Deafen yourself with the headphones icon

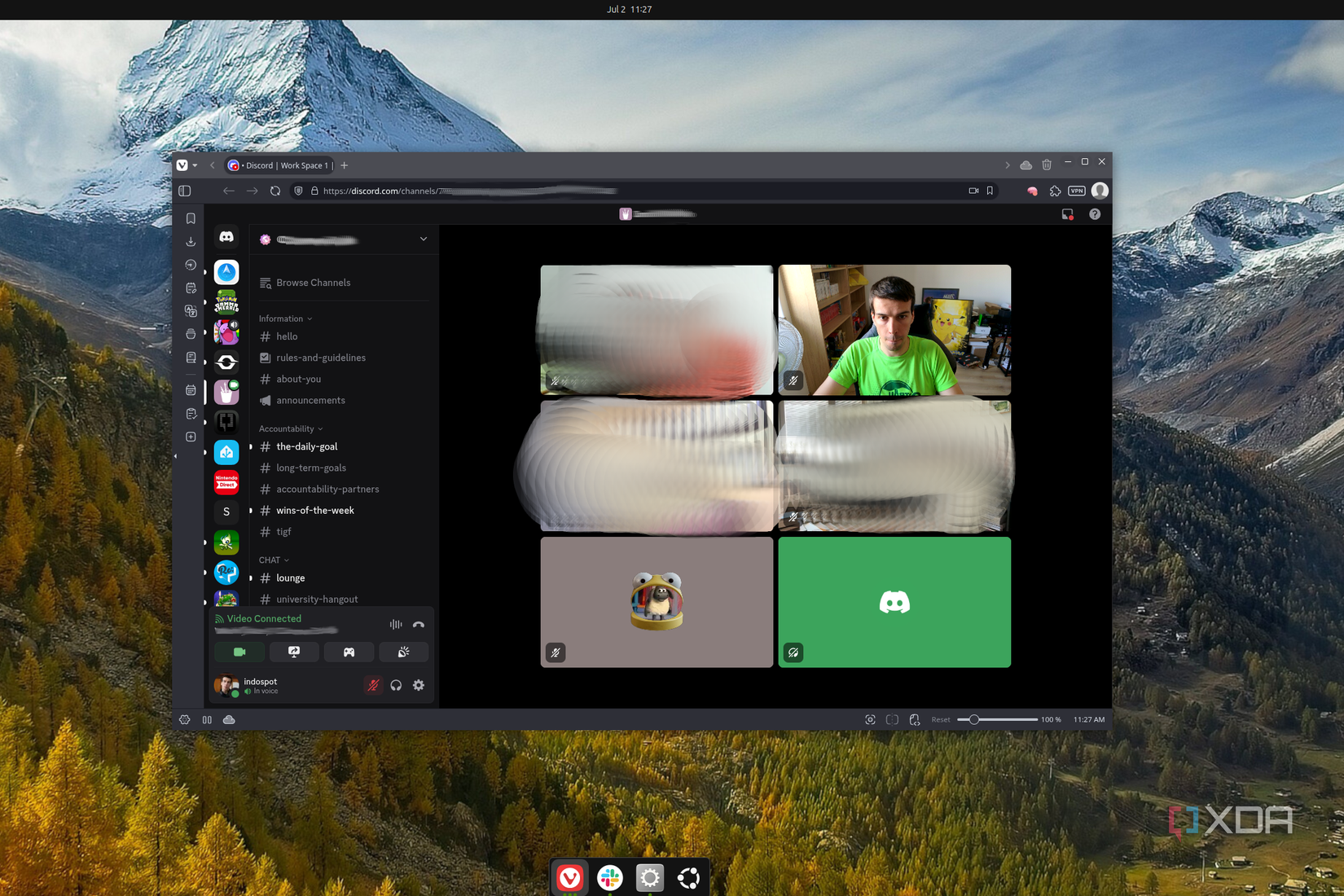[x=397, y=685]
